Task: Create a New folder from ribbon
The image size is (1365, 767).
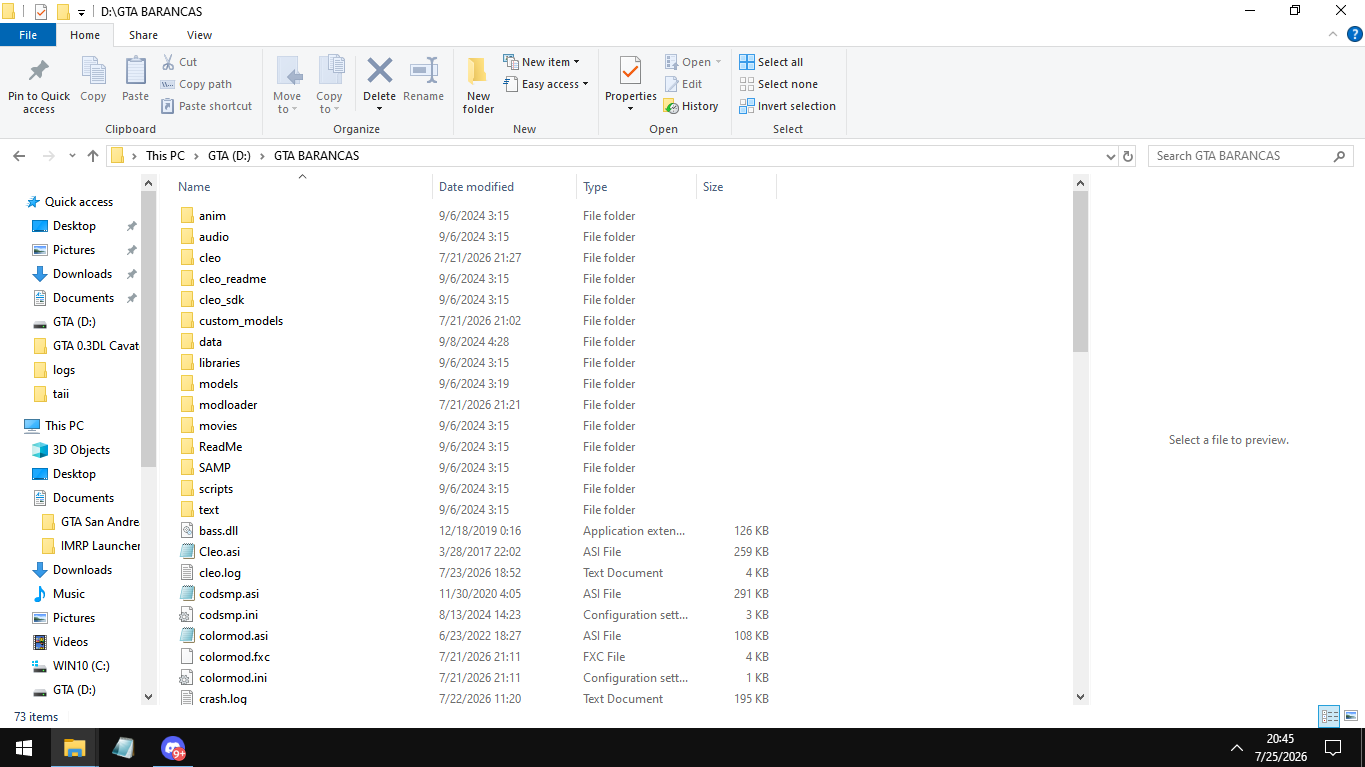Action: (x=478, y=84)
